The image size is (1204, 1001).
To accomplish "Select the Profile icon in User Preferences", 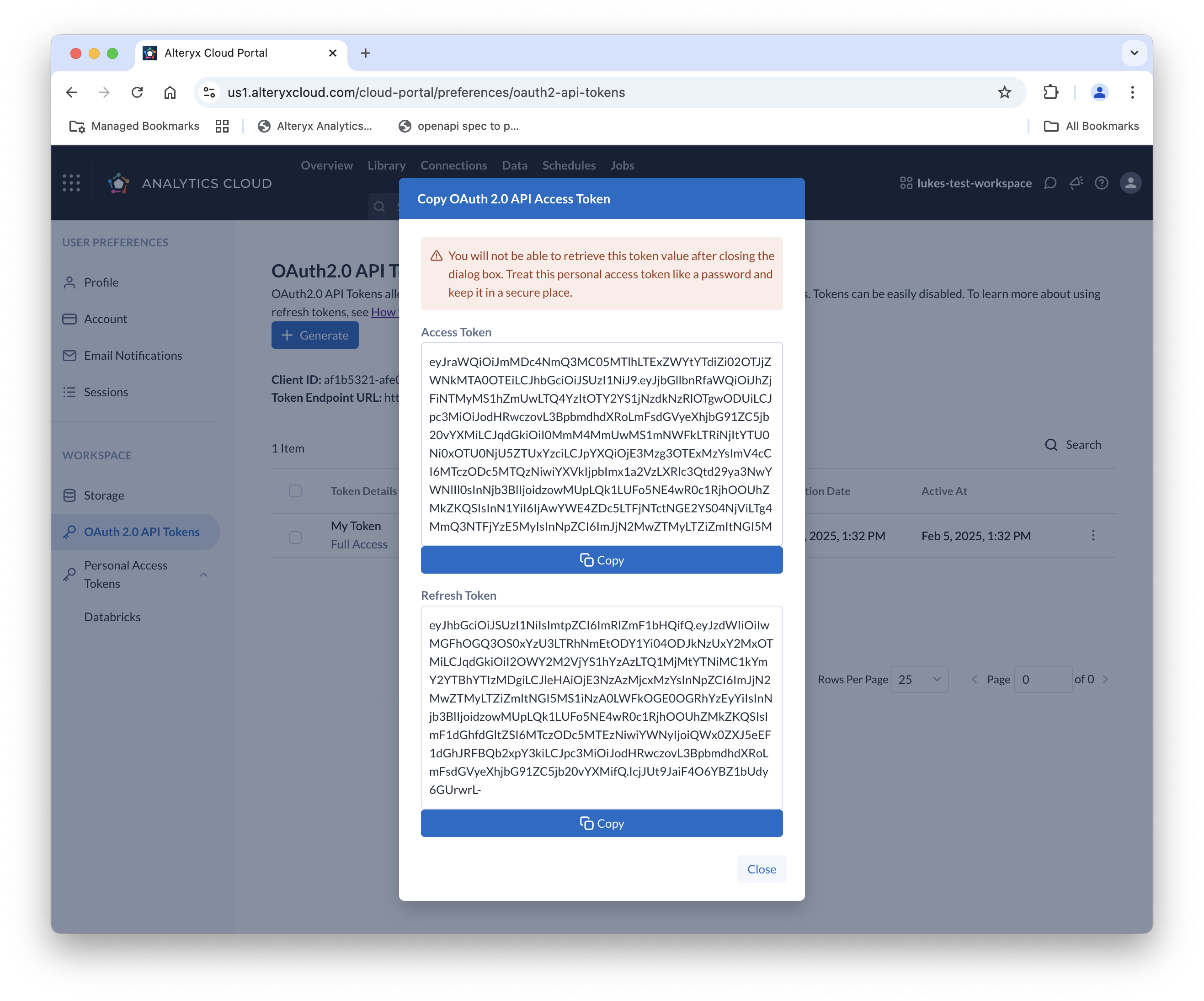I will pyautogui.click(x=69, y=282).
